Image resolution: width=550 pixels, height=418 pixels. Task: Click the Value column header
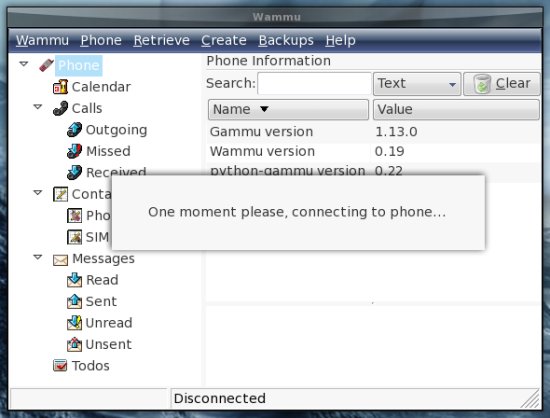(x=456, y=109)
